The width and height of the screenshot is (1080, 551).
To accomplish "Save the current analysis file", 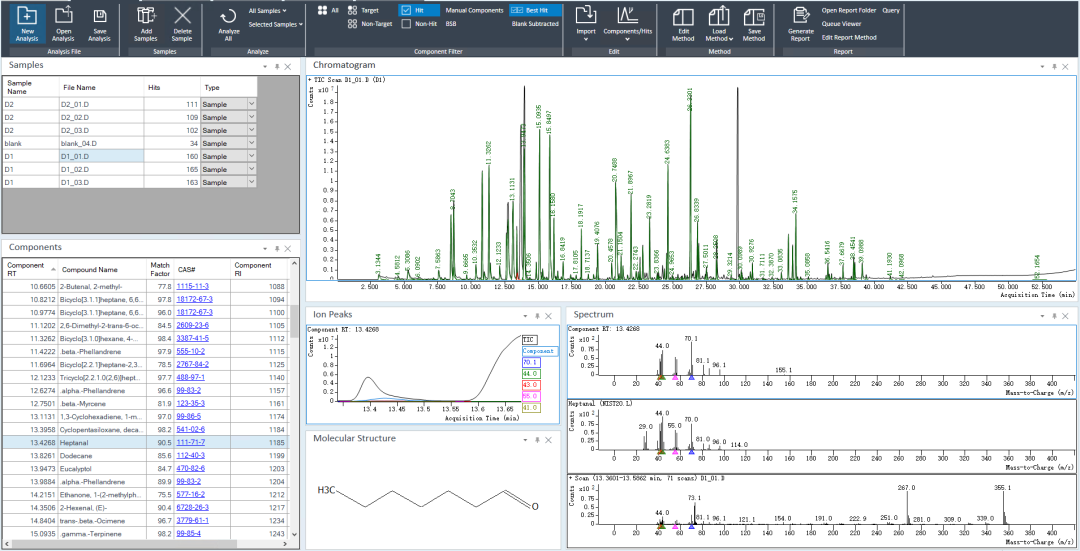I will (x=99, y=24).
